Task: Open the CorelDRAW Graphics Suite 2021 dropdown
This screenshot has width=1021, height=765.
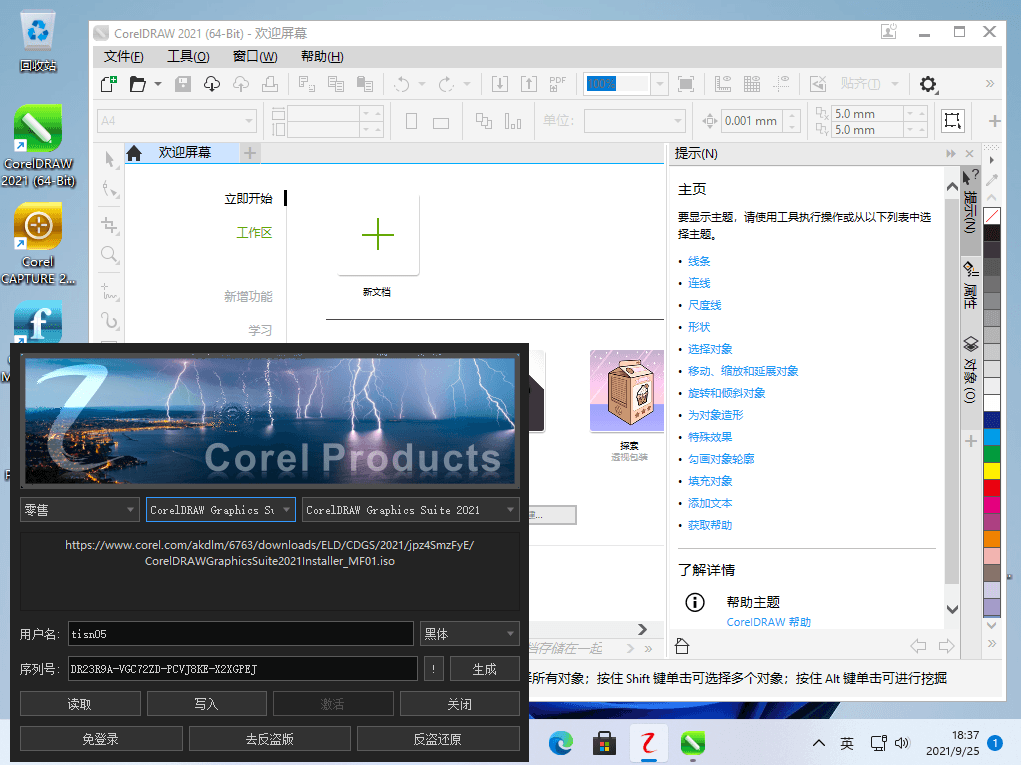Action: [x=411, y=510]
